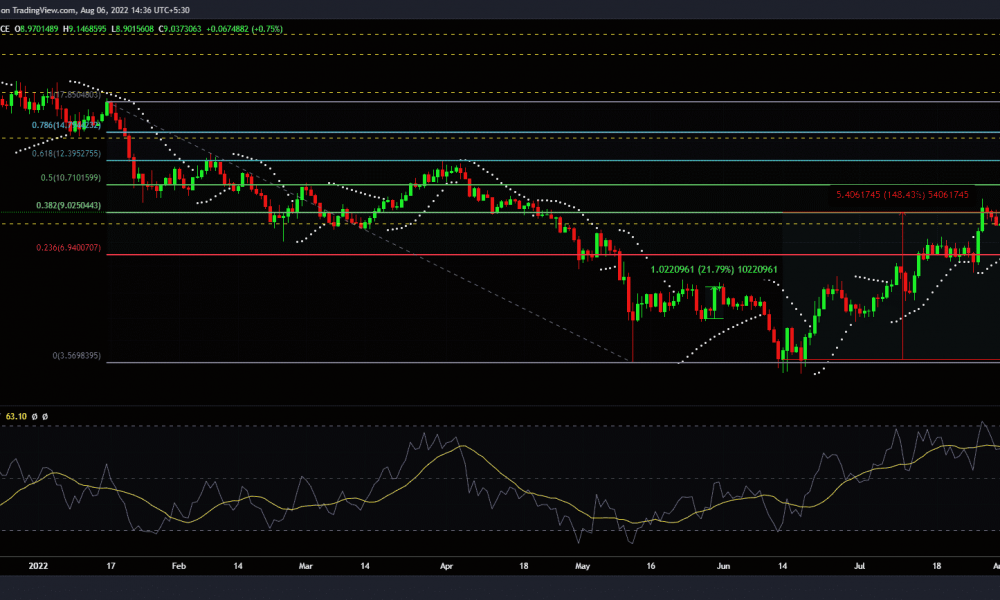Click the high price value H9.1468595
This screenshot has height=600, width=1000.
85,29
